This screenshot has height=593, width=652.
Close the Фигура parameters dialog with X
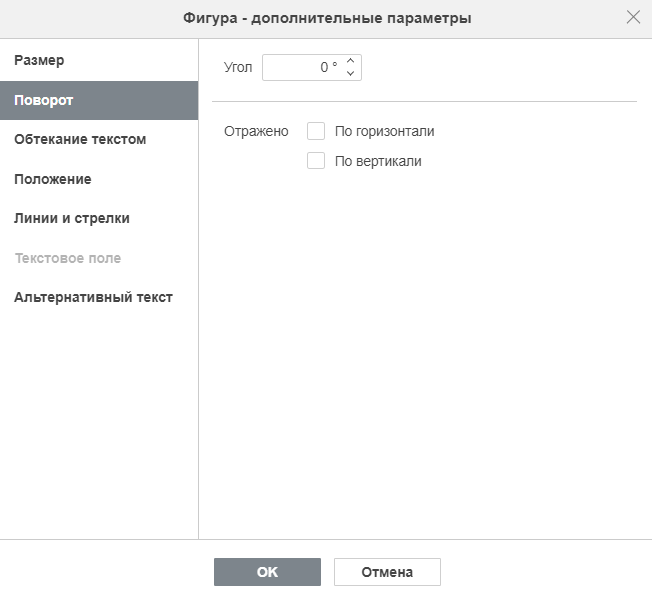(633, 17)
